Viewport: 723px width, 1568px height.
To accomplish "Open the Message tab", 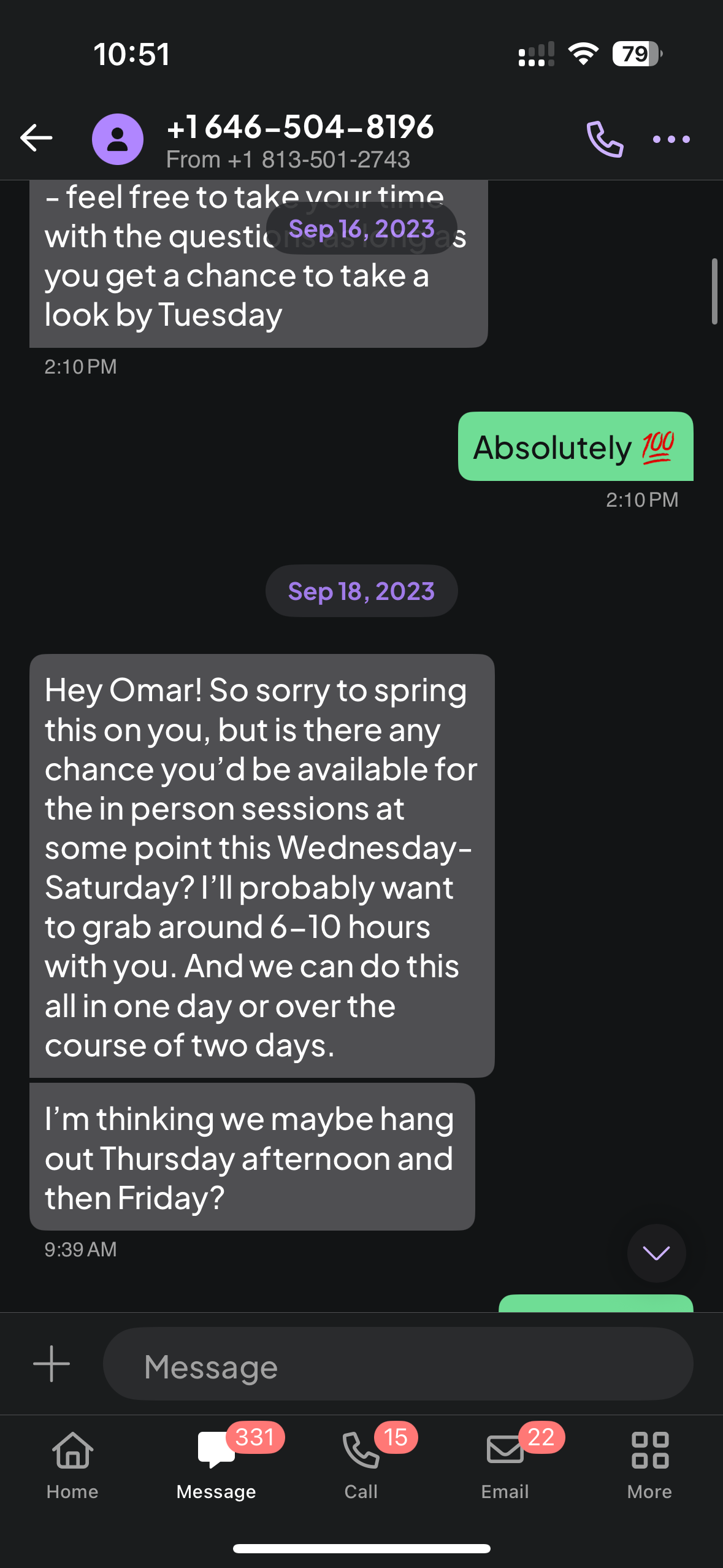I will click(216, 1464).
